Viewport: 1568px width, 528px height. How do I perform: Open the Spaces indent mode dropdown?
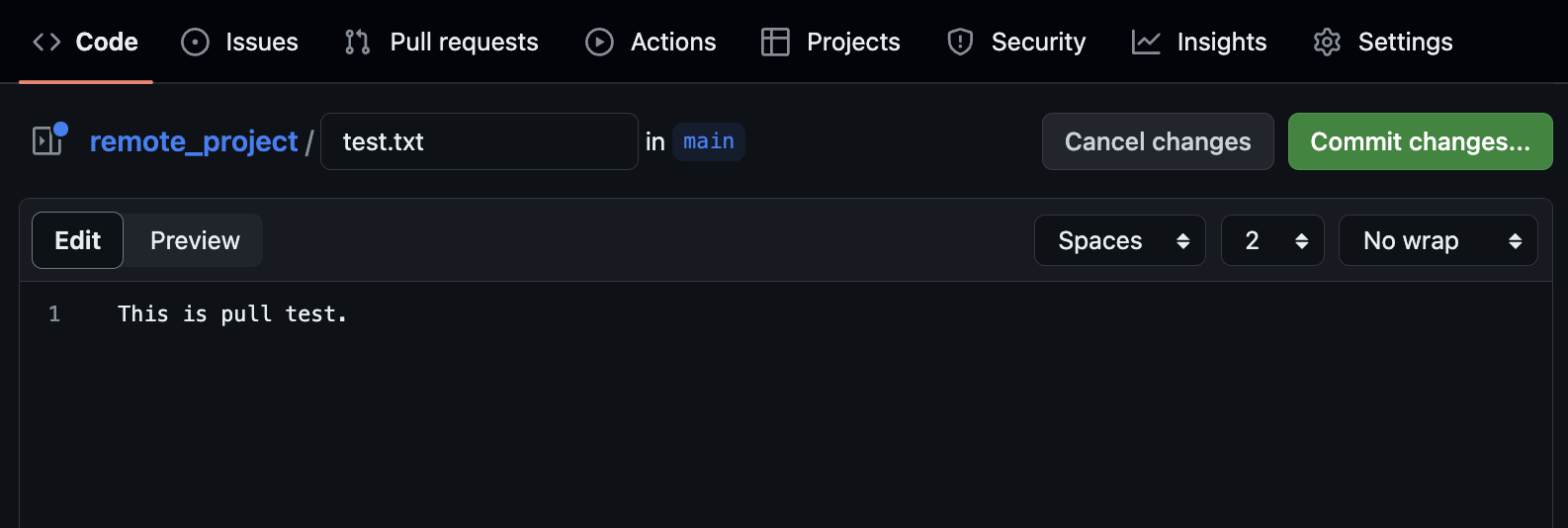[1119, 240]
